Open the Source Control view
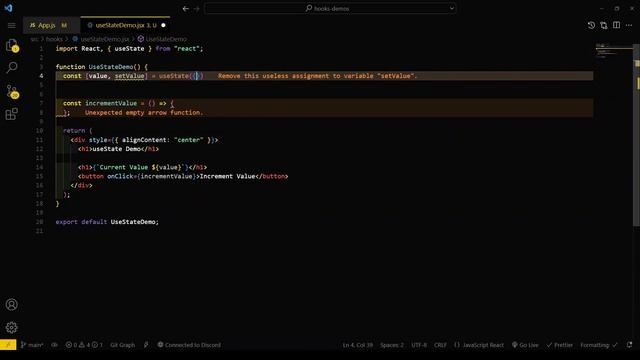The image size is (640, 360). tap(12, 91)
